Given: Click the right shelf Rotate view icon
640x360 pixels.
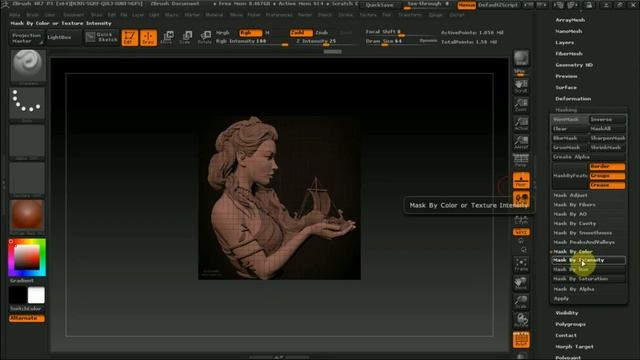Looking at the screenshot, I should (x=521, y=320).
